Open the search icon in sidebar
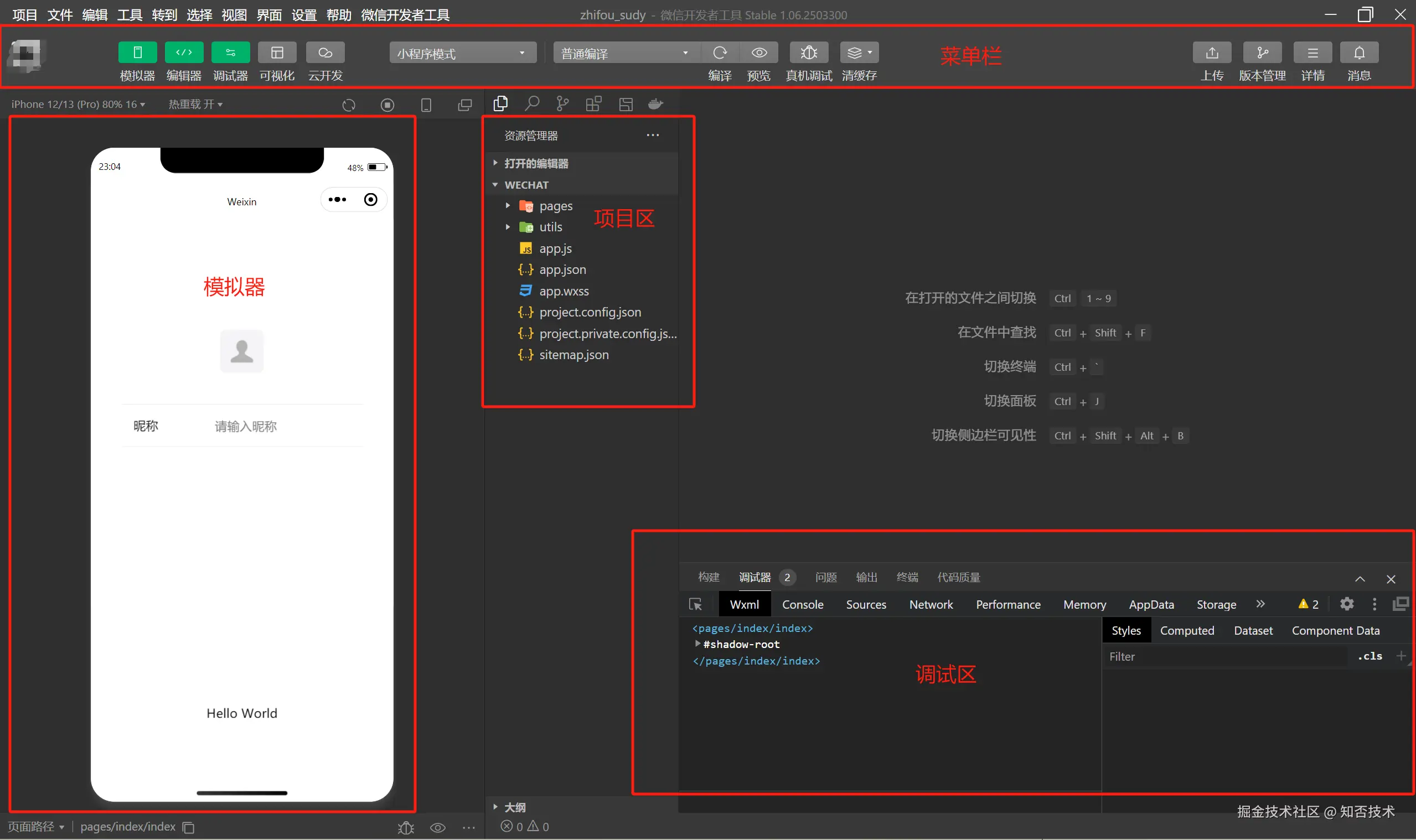The image size is (1416, 840). coord(531,103)
